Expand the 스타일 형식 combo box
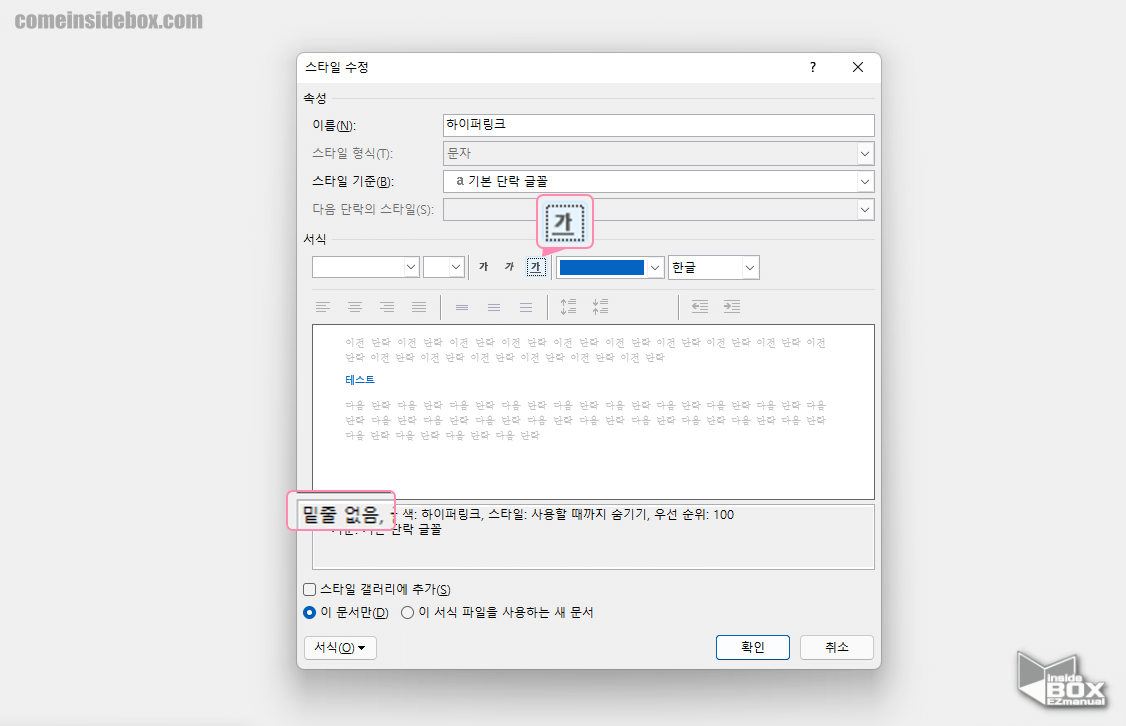Image resolution: width=1126 pixels, height=726 pixels. tap(866, 153)
